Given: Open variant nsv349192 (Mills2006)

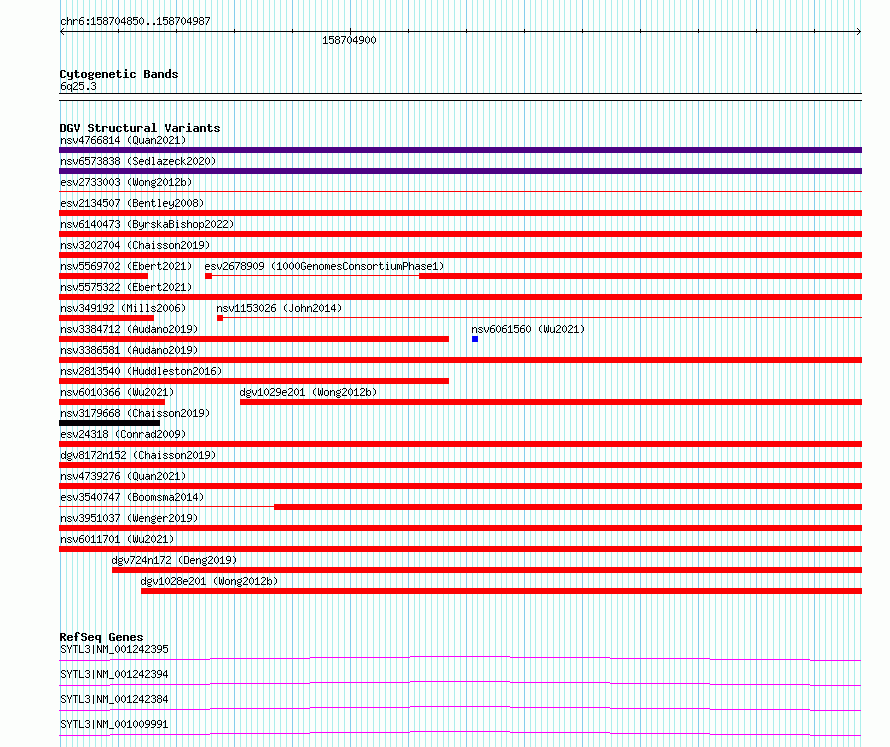Looking at the screenshot, I should click(123, 308).
